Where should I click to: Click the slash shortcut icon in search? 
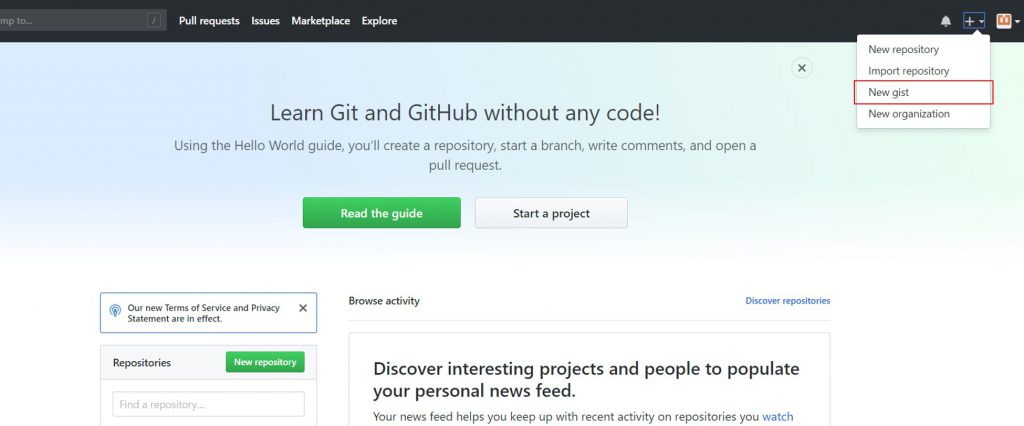click(x=154, y=20)
